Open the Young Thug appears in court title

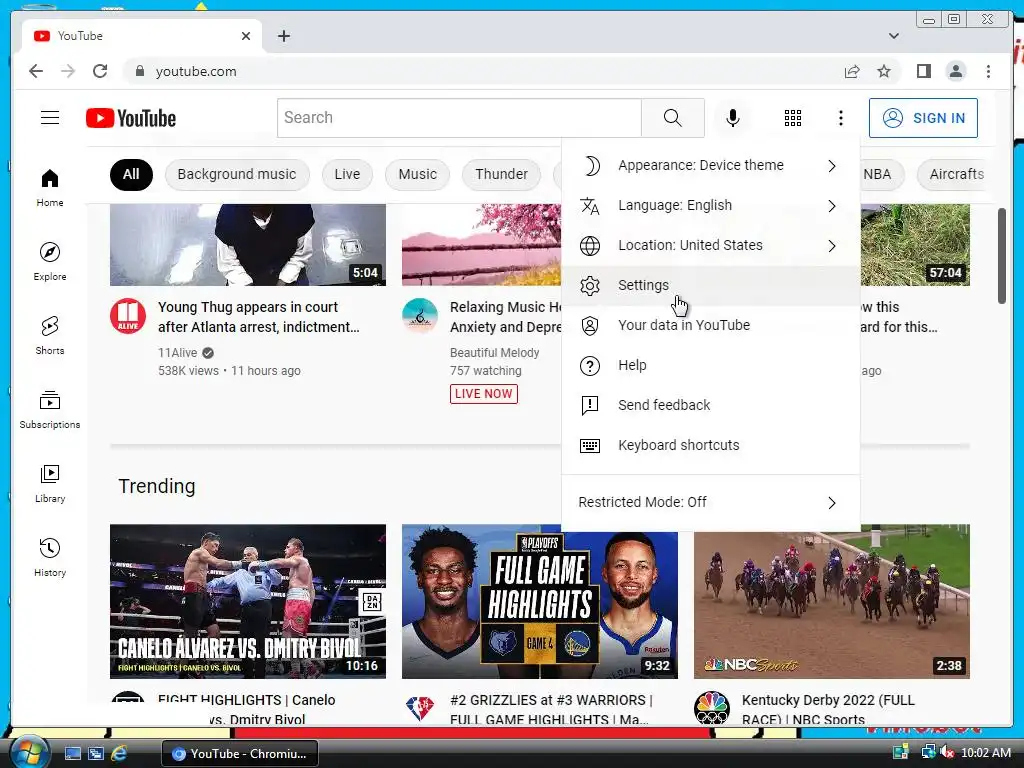click(259, 317)
